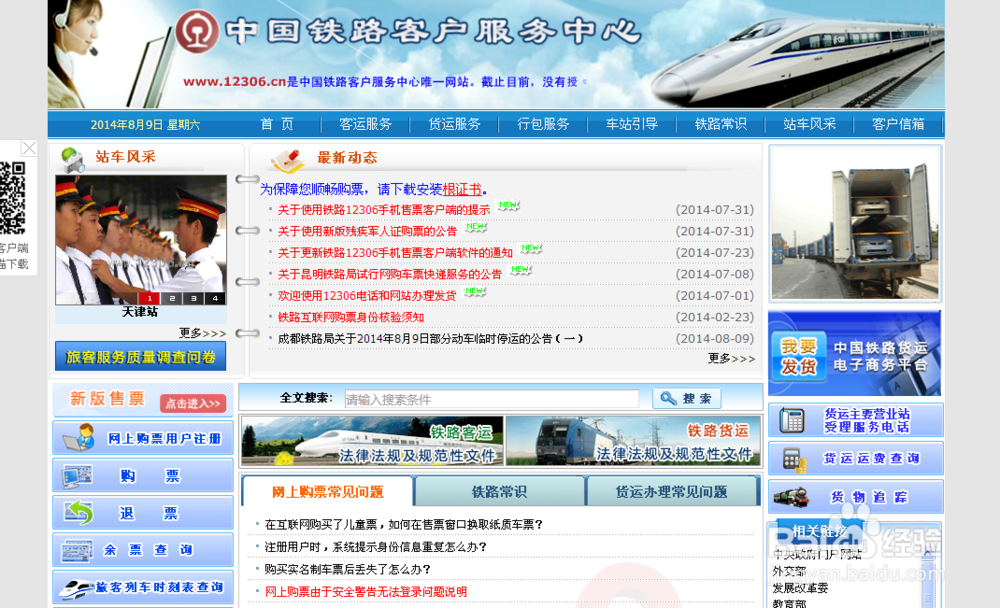
Task: Open 更多 under the station photo
Action: 202,333
